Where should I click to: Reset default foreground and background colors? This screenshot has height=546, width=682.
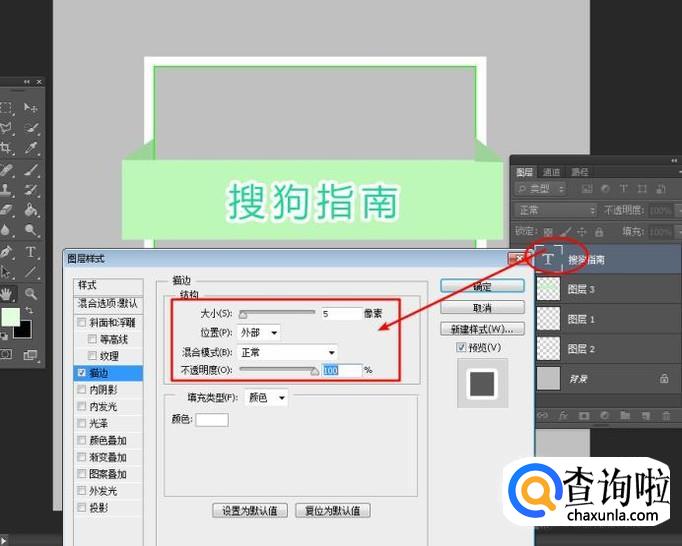[3, 336]
